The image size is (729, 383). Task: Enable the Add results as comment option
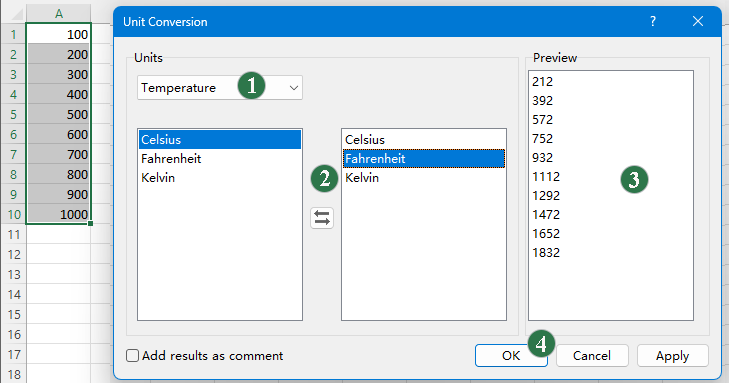(x=133, y=356)
